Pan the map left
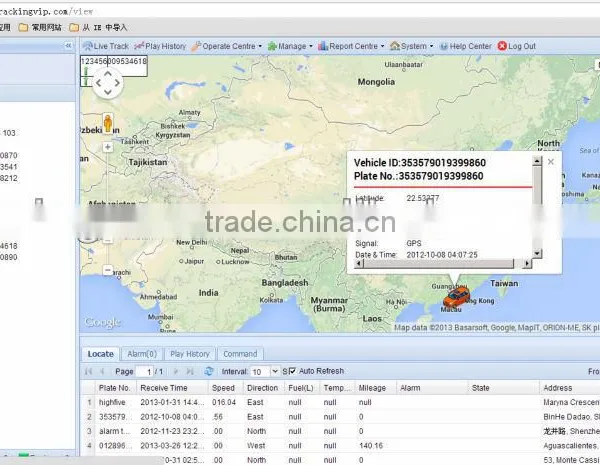The image size is (600, 465). click(99, 83)
